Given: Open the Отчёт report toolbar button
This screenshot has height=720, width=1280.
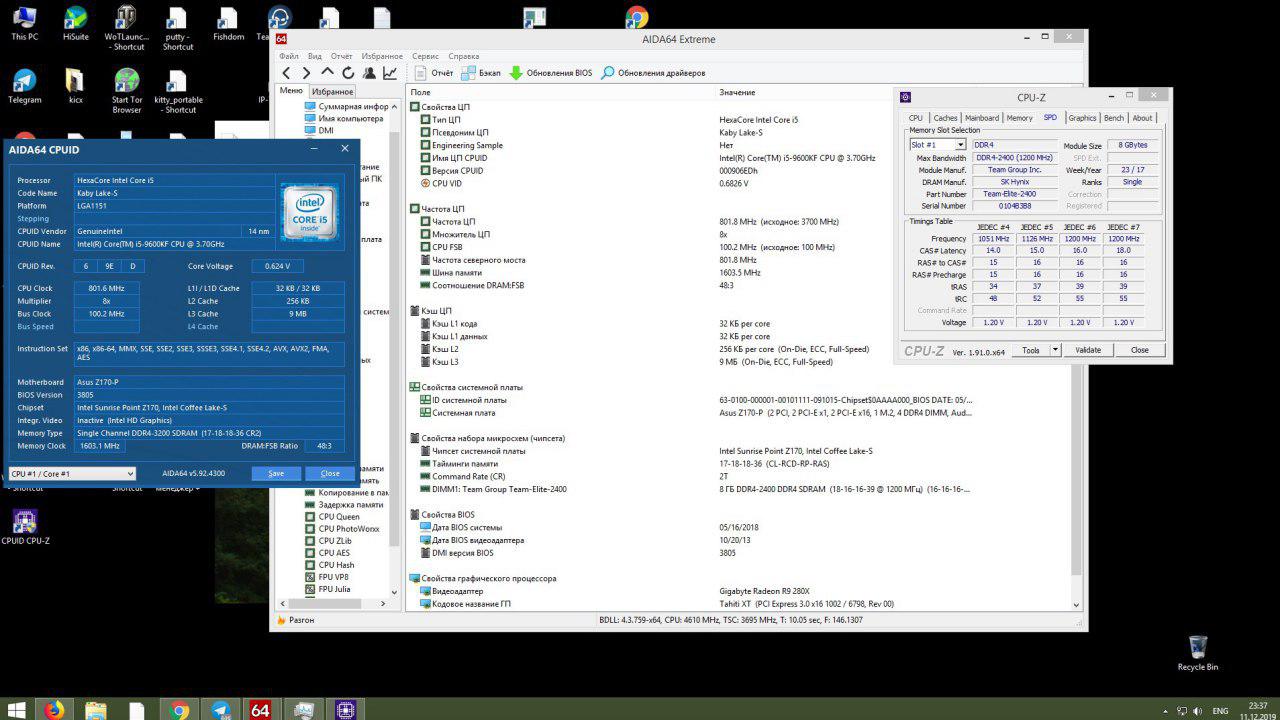Looking at the screenshot, I should 434,73.
